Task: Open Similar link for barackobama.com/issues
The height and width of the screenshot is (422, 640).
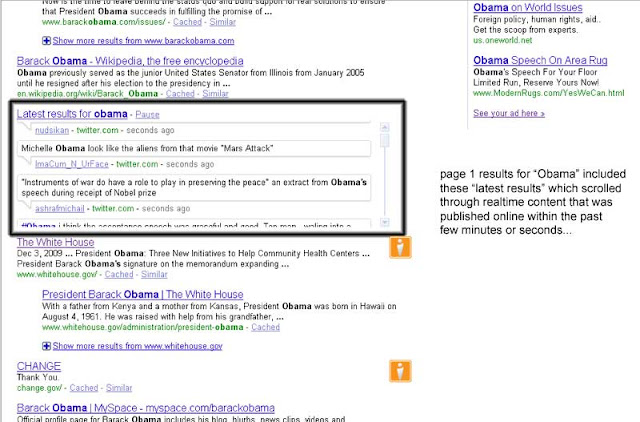Action: coord(222,22)
